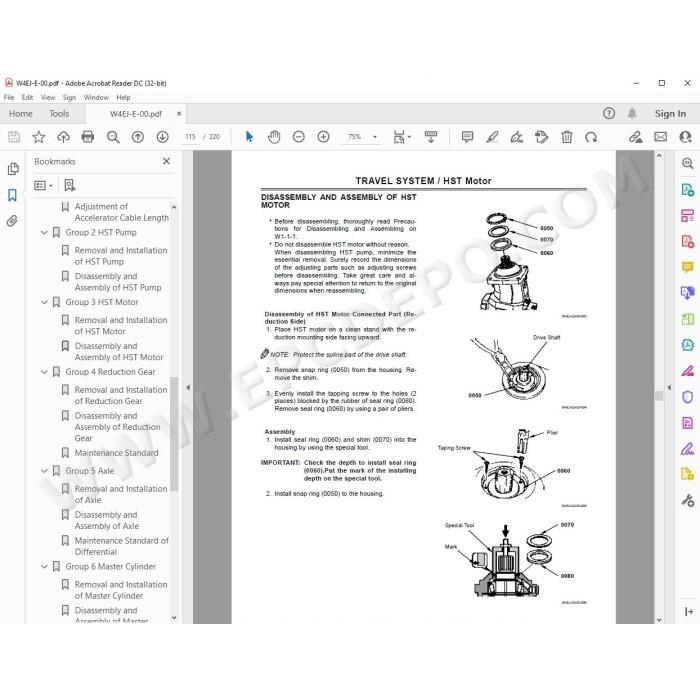Image resolution: width=700 pixels, height=700 pixels.
Task: Share a link to the file
Action: click(635, 137)
